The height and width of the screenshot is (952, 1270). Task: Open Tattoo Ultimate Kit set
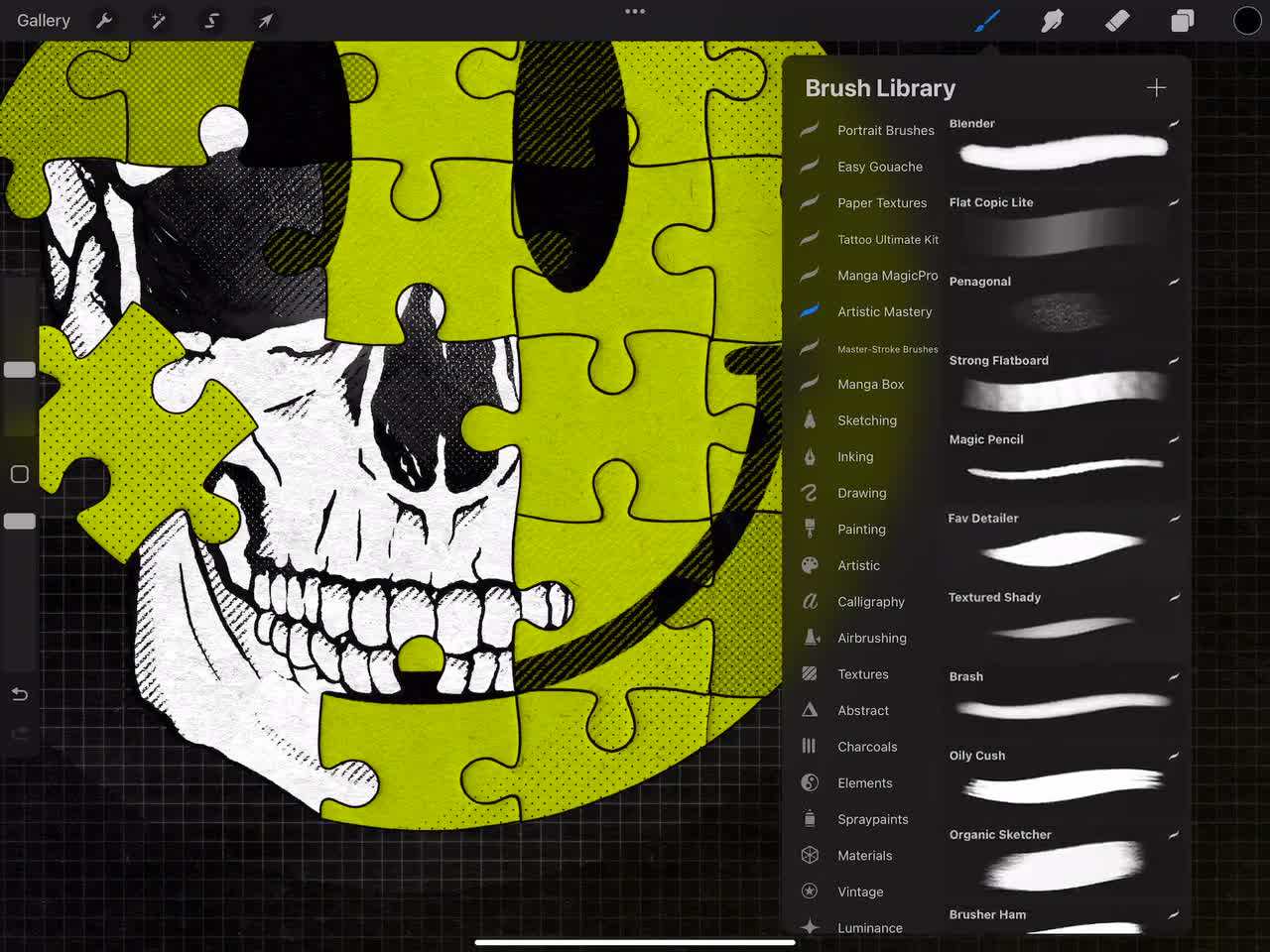tap(868, 239)
